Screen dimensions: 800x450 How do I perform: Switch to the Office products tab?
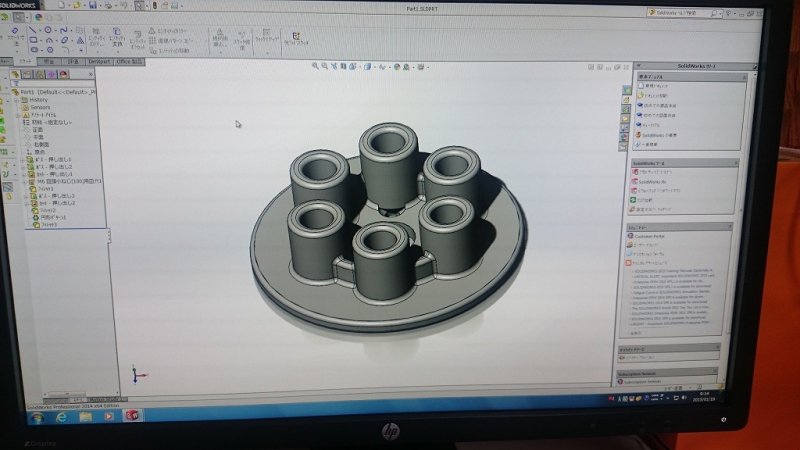pyautogui.click(x=130, y=62)
